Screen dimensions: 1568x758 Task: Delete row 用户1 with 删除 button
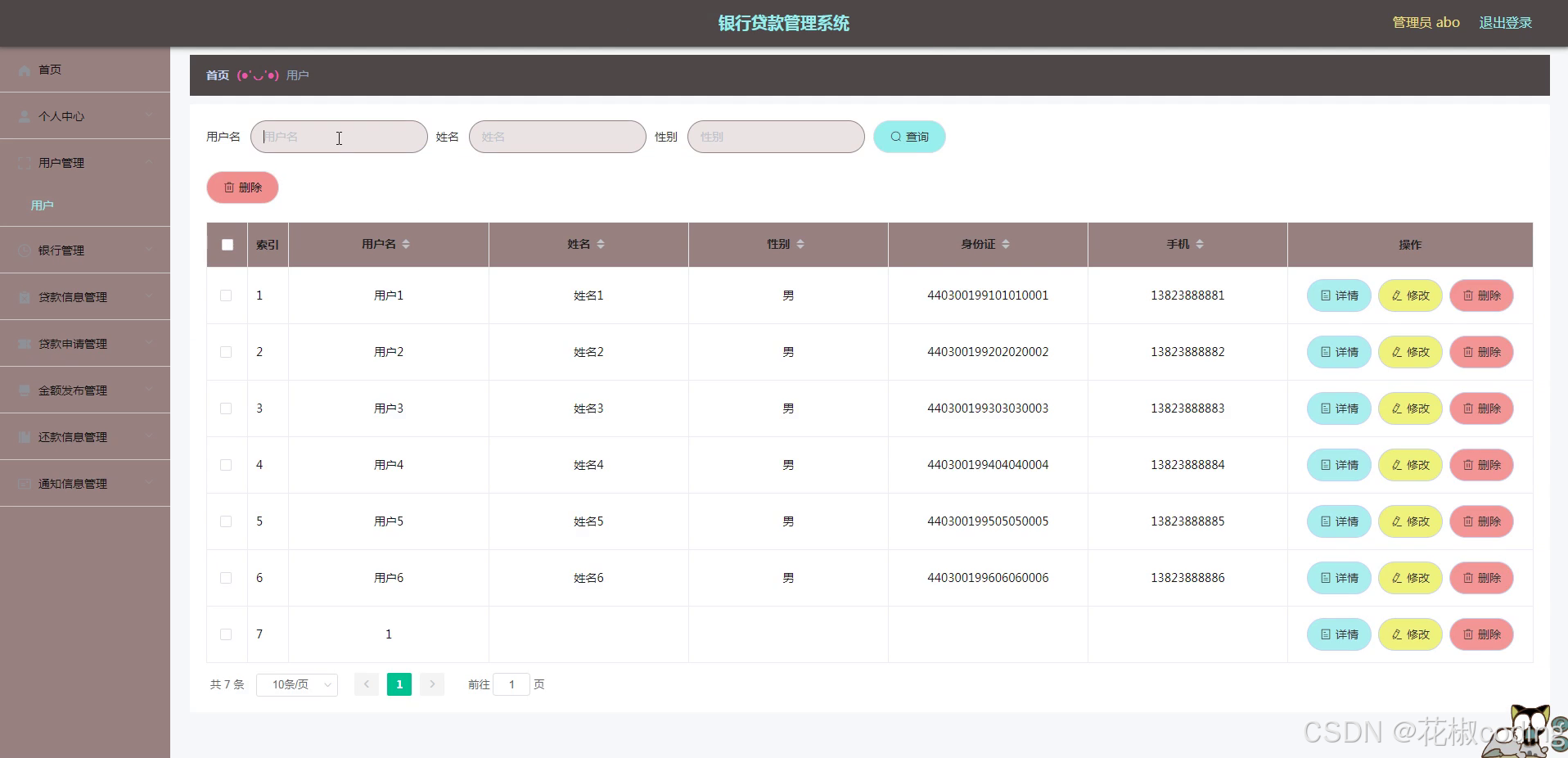[1481, 296]
